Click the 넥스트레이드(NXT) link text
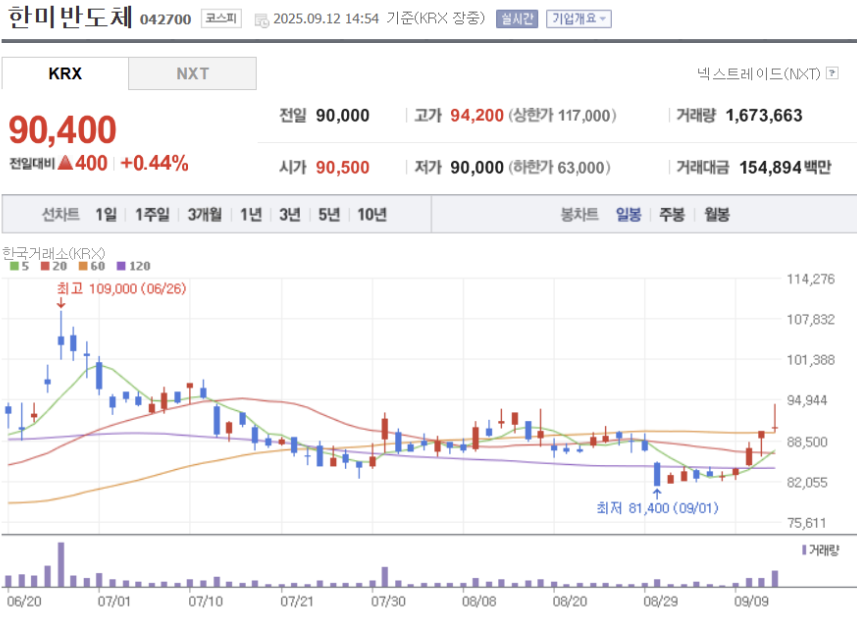 (x=759, y=73)
